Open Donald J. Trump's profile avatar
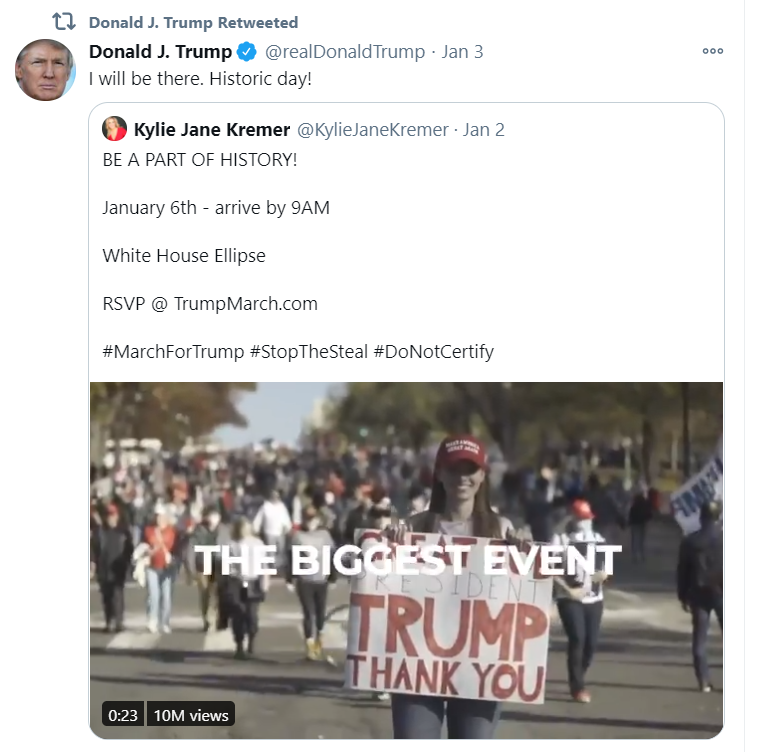 pos(45,70)
